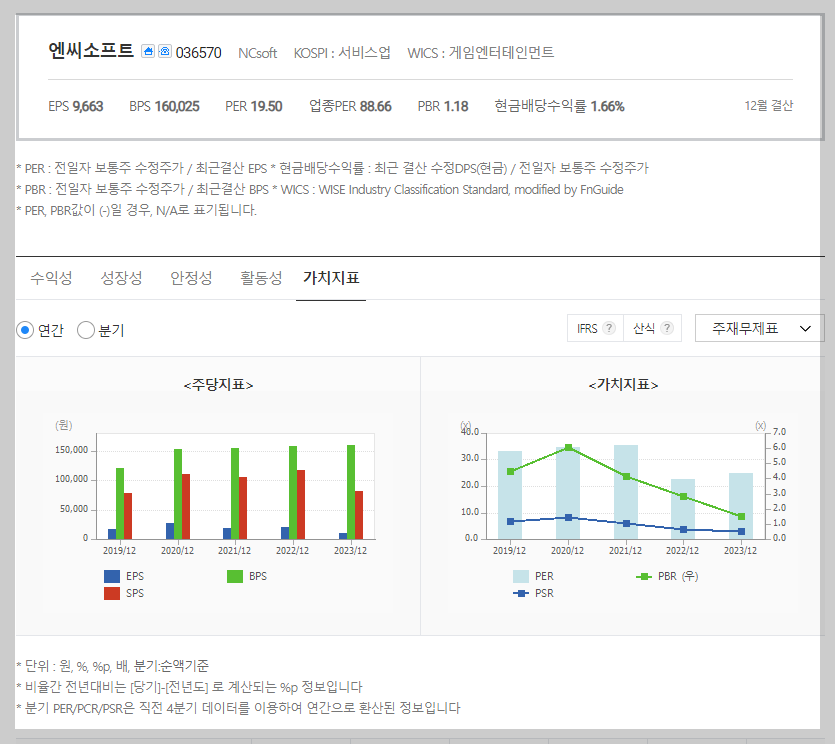Toggle BPS green legend swatch
This screenshot has height=744, width=835.
point(235,576)
